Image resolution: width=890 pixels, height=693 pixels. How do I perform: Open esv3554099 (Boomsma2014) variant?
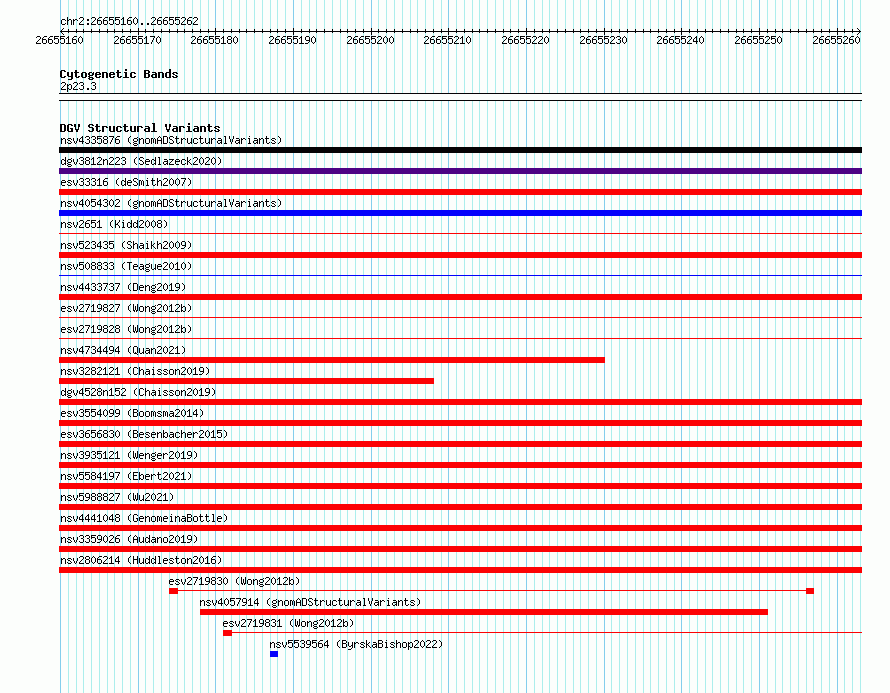click(x=132, y=413)
